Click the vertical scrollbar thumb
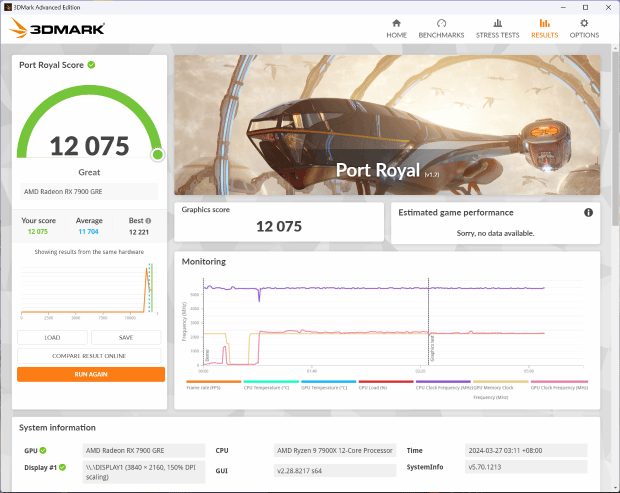 (x=616, y=138)
